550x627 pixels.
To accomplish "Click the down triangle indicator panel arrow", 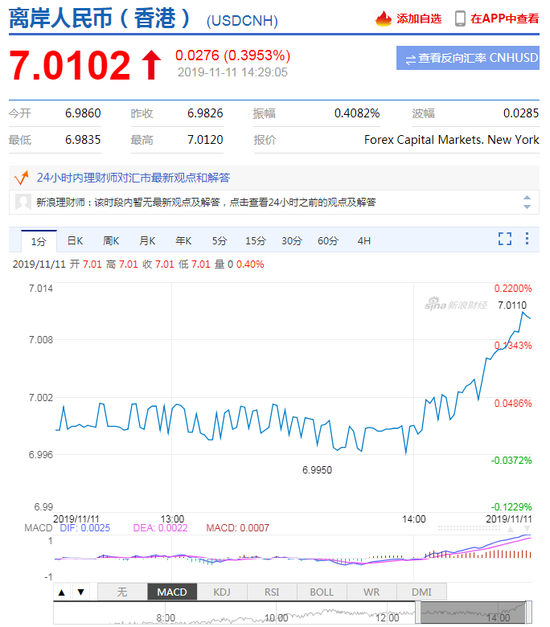I will 81,592.
